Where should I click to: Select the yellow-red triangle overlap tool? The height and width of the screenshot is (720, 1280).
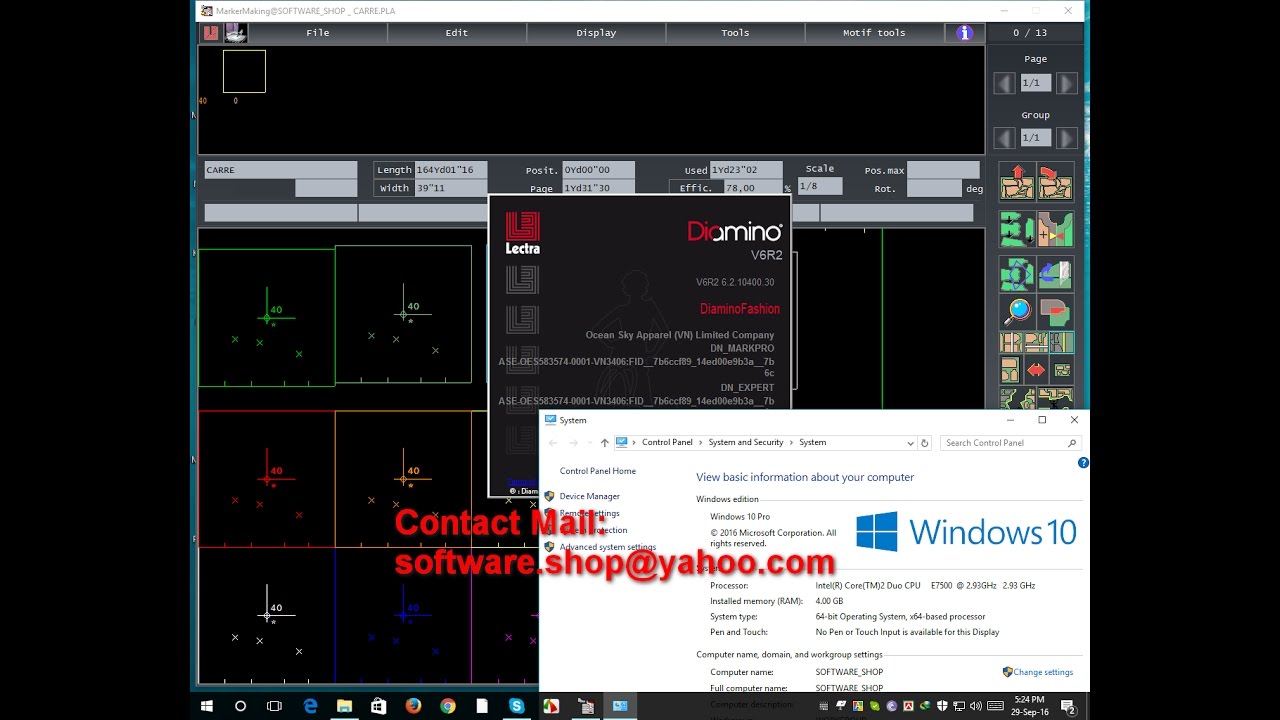(1056, 229)
